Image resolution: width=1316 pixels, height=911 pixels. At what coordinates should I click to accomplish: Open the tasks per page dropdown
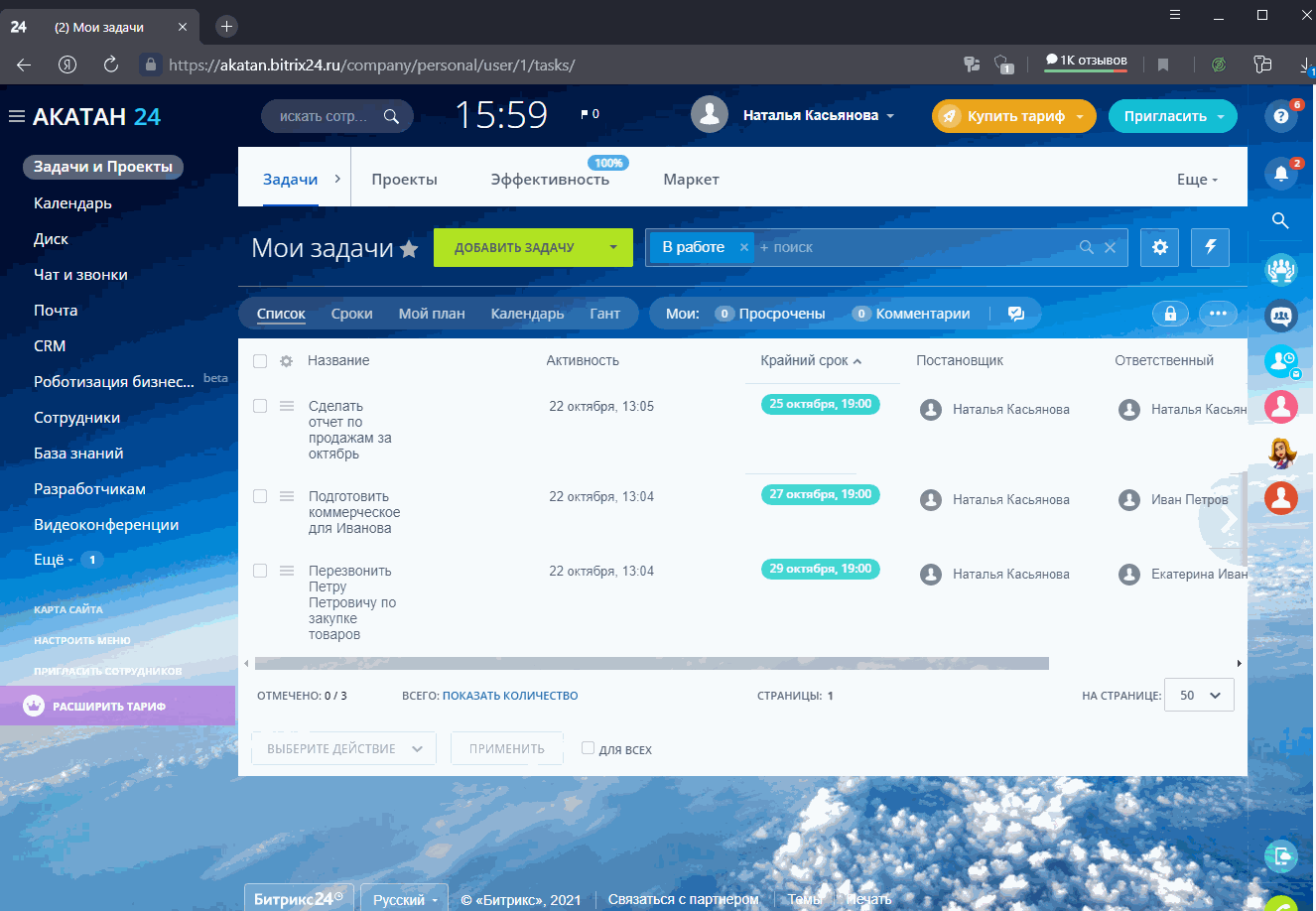pyautogui.click(x=1199, y=696)
